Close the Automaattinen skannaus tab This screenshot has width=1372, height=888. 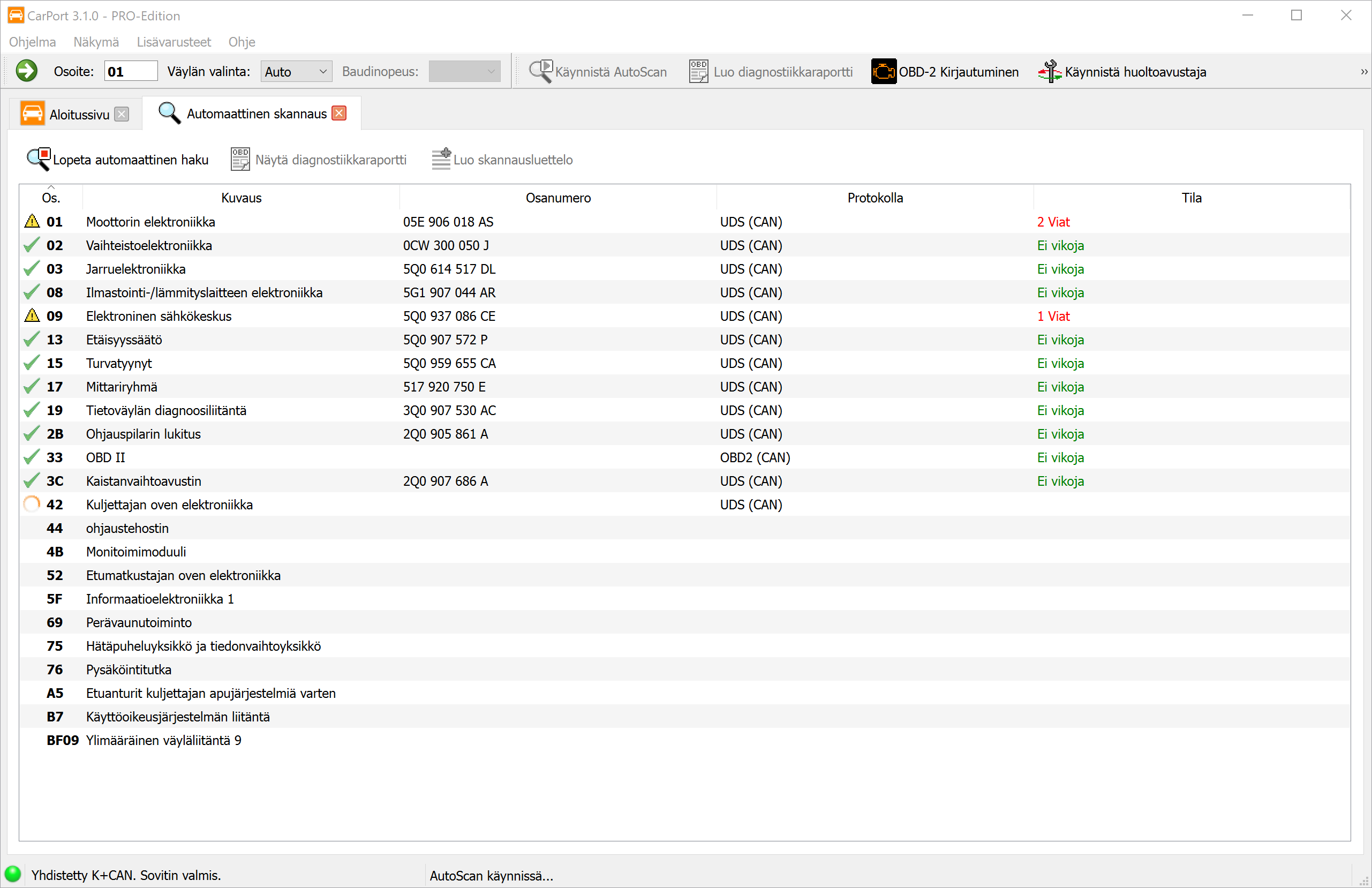340,113
